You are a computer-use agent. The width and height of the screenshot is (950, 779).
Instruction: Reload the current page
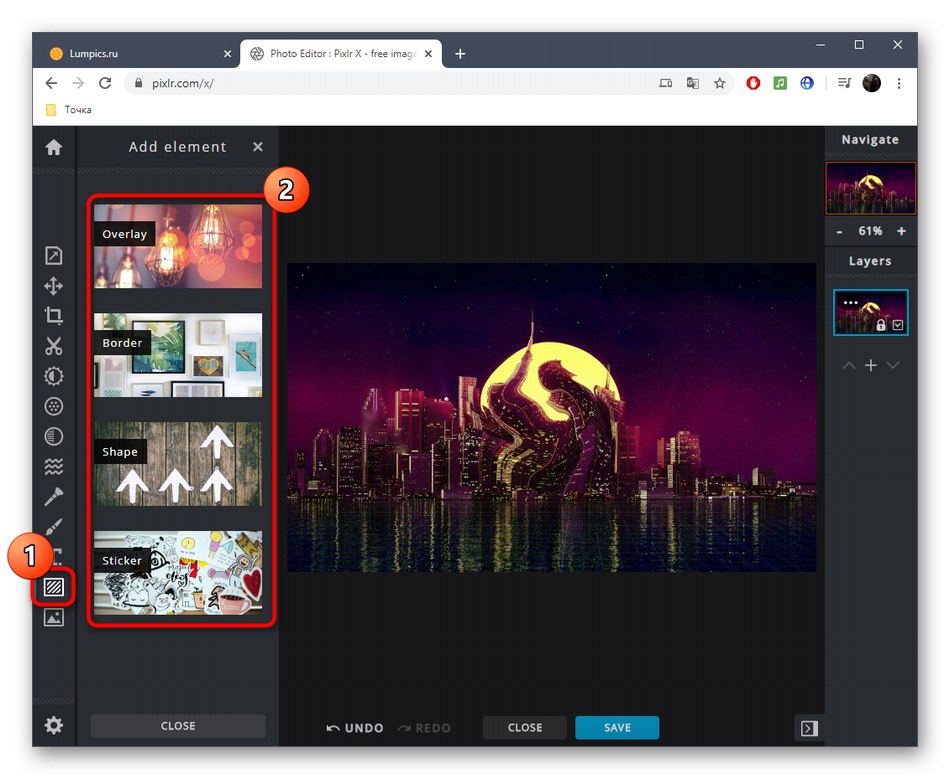coord(105,83)
